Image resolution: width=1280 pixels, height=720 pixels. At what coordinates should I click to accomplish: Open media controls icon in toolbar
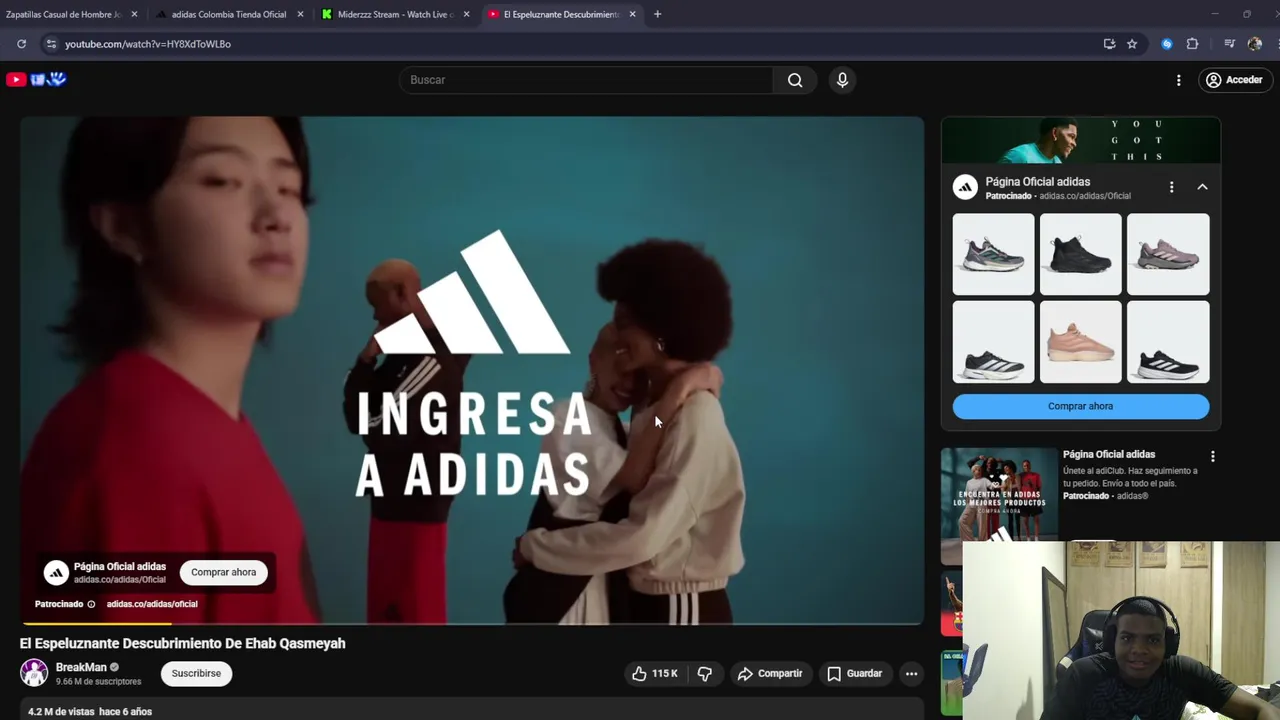[1230, 44]
